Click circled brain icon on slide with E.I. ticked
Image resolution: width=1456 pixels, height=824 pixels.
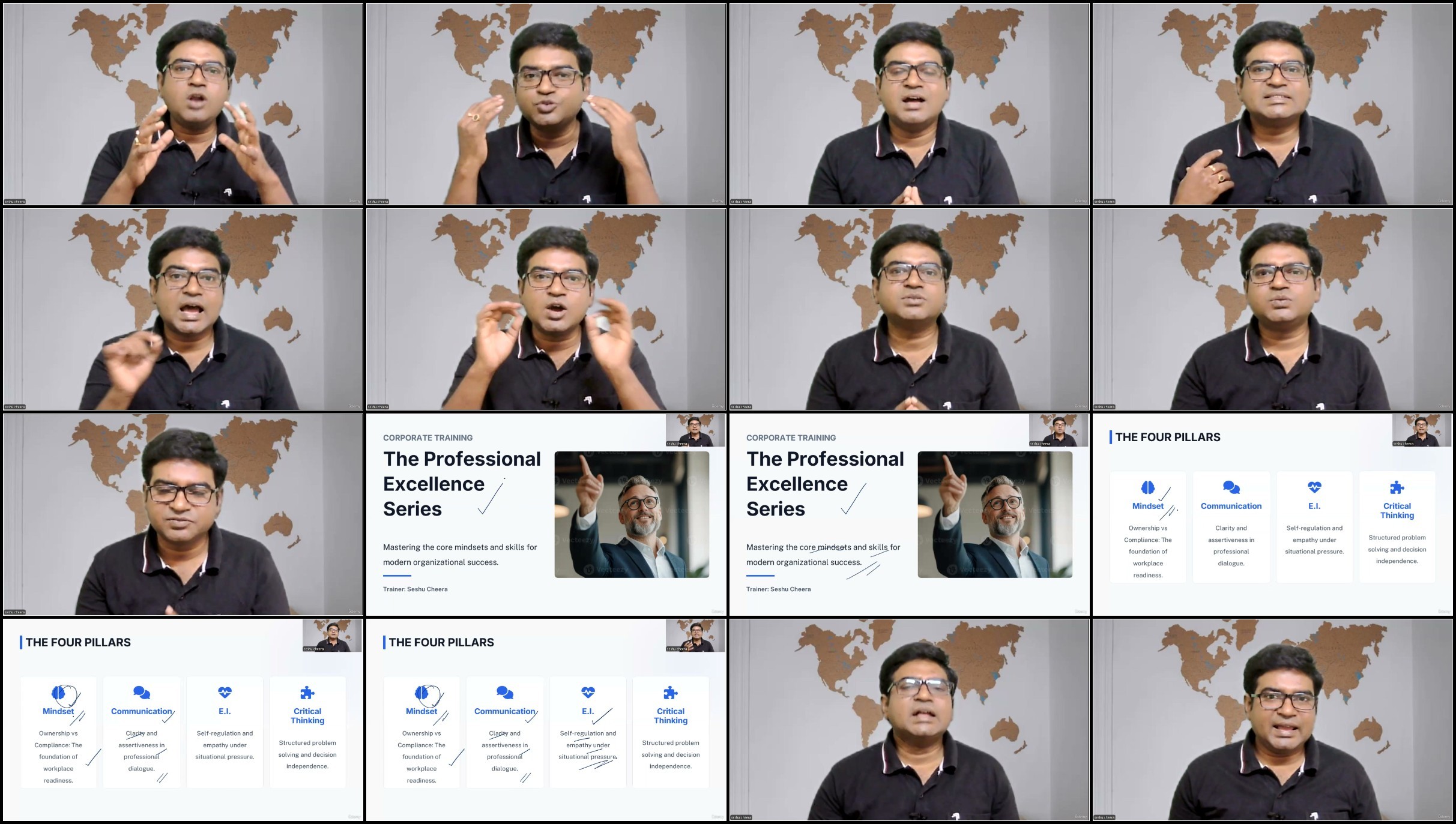(x=422, y=693)
